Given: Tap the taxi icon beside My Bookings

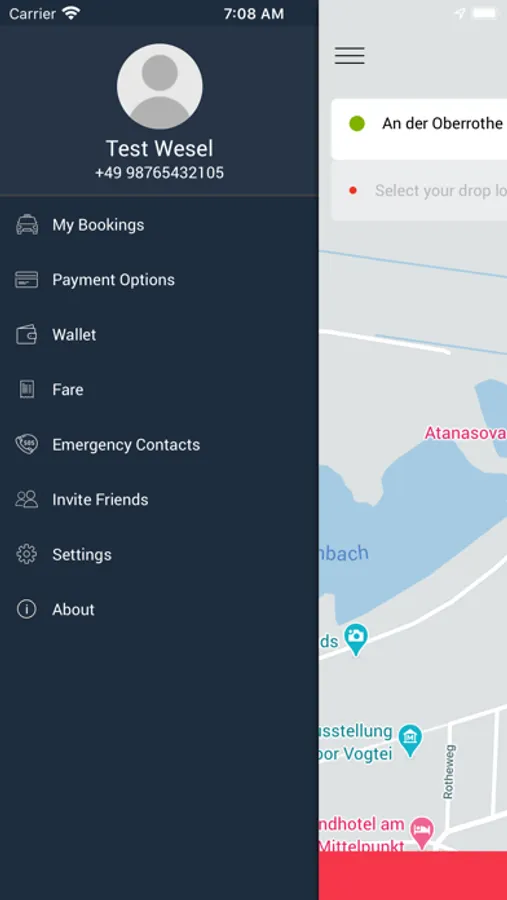Looking at the screenshot, I should click(x=26, y=224).
